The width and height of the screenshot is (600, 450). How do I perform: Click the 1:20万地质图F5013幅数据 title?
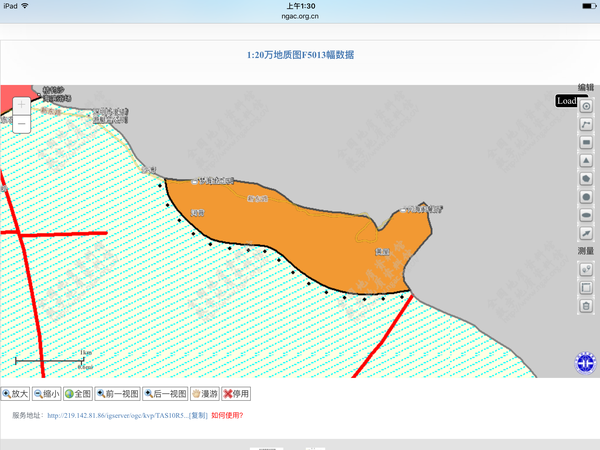click(300, 55)
